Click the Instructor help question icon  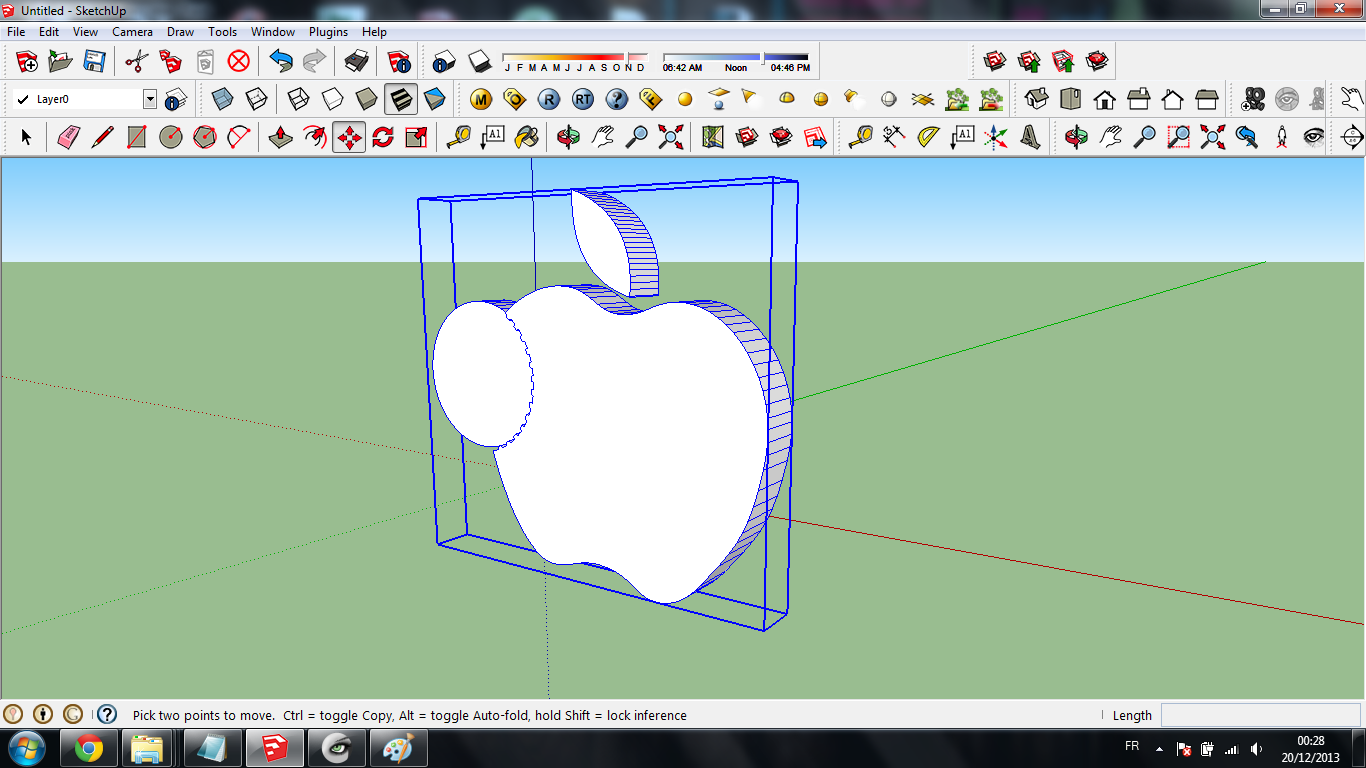tap(107, 714)
